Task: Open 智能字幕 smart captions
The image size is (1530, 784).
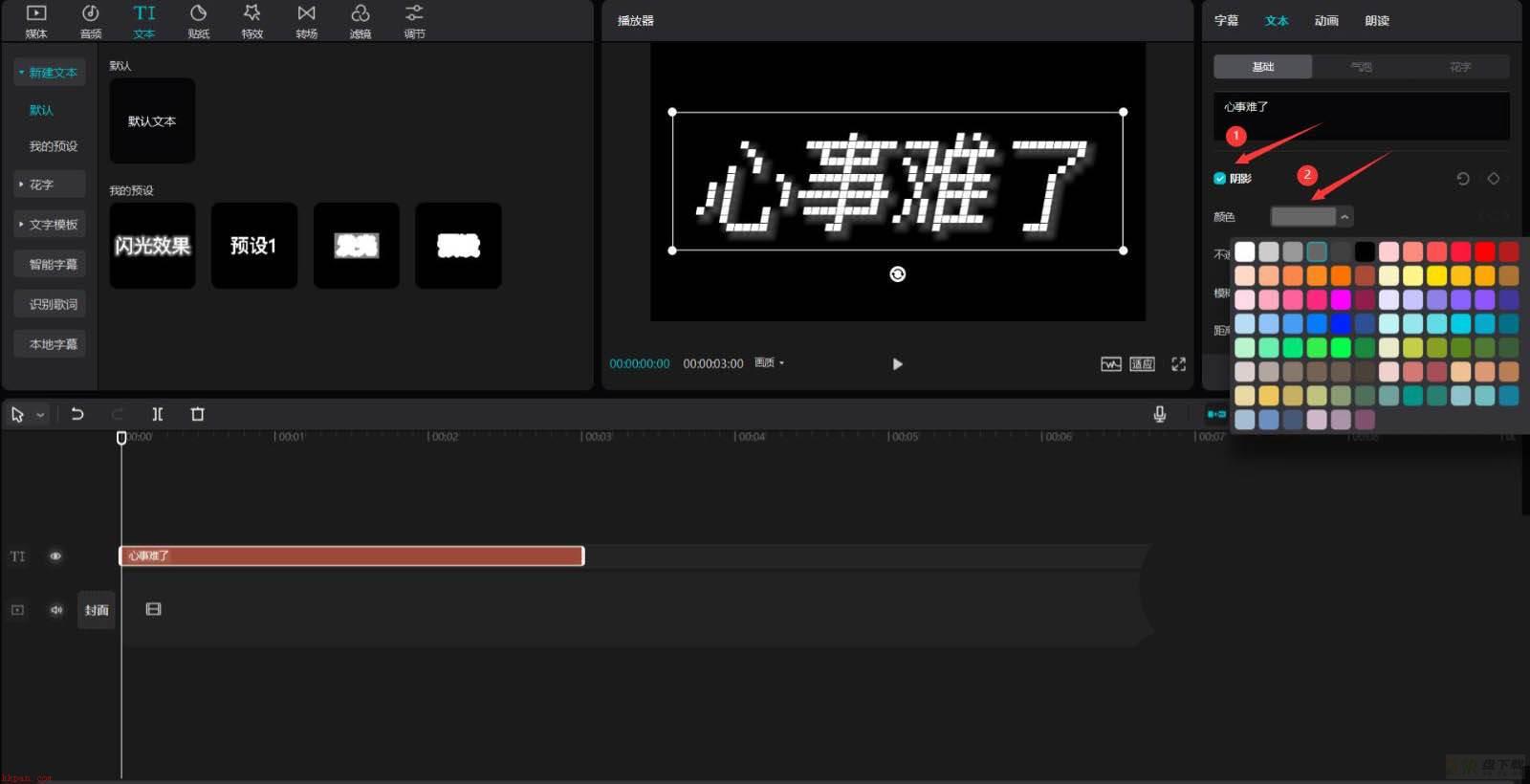Action: pyautogui.click(x=50, y=265)
